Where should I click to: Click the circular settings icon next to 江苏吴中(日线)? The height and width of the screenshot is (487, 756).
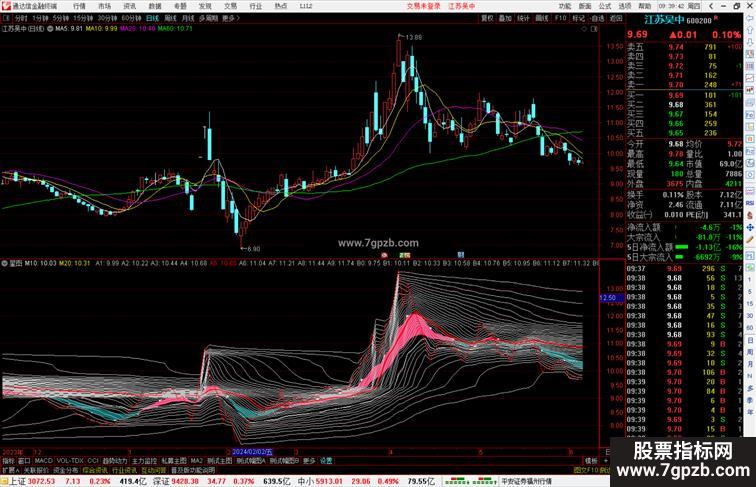click(50, 29)
